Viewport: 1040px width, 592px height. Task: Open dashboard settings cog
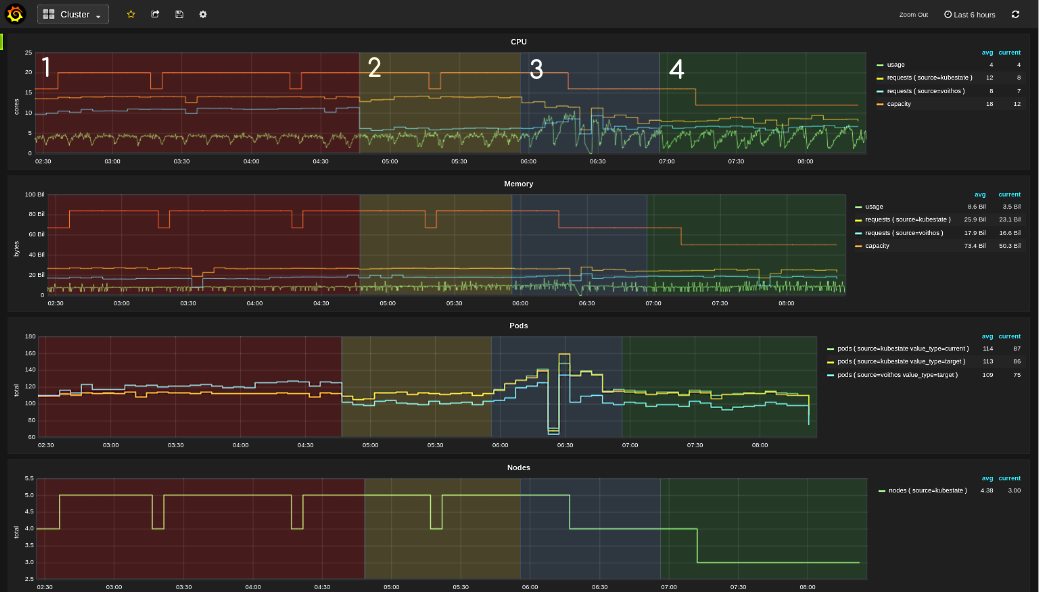(203, 14)
